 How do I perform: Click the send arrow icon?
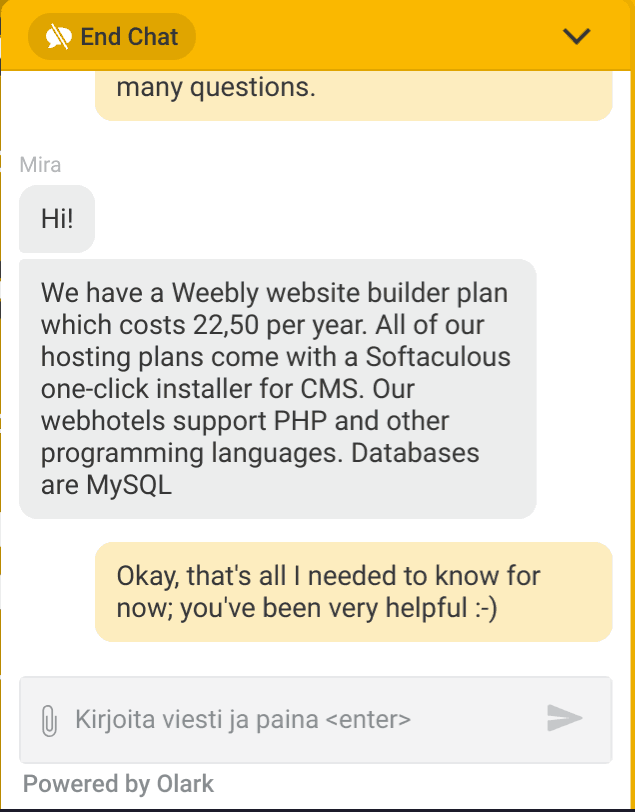tap(565, 718)
